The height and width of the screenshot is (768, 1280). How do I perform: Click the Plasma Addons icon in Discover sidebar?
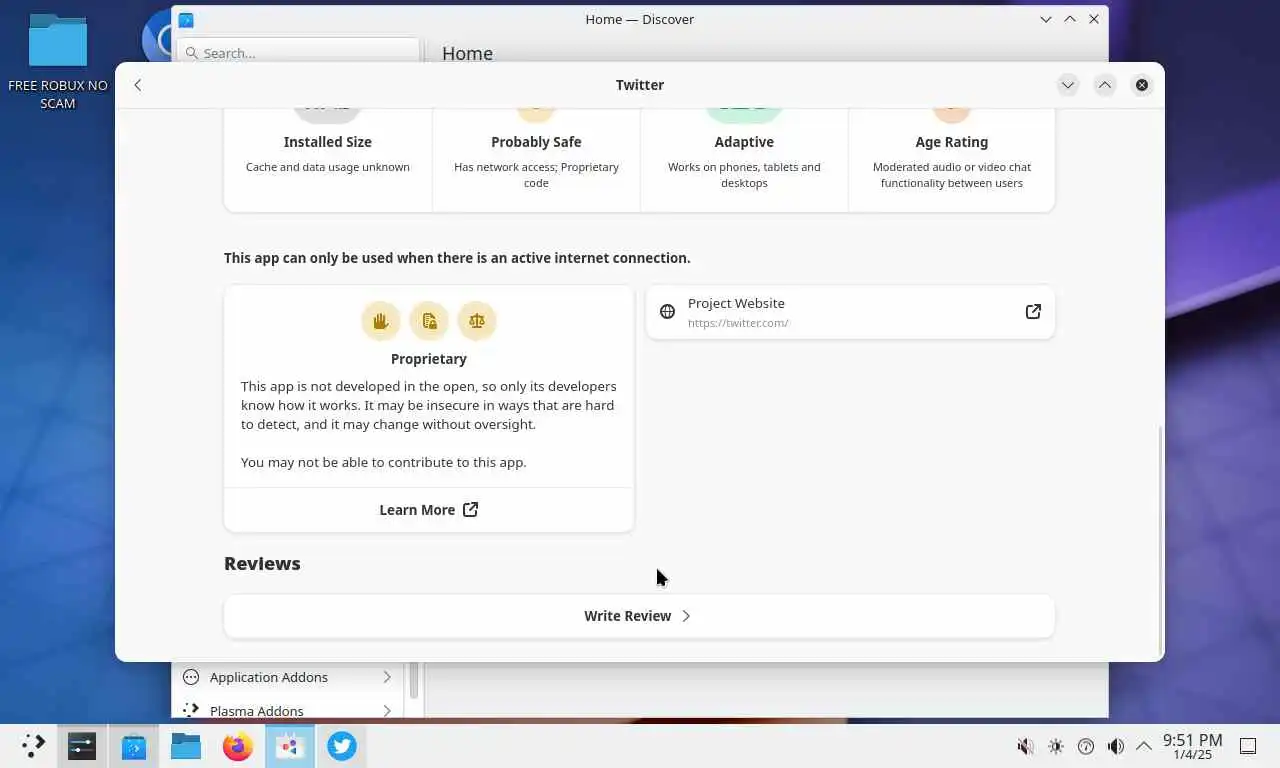tap(191, 710)
